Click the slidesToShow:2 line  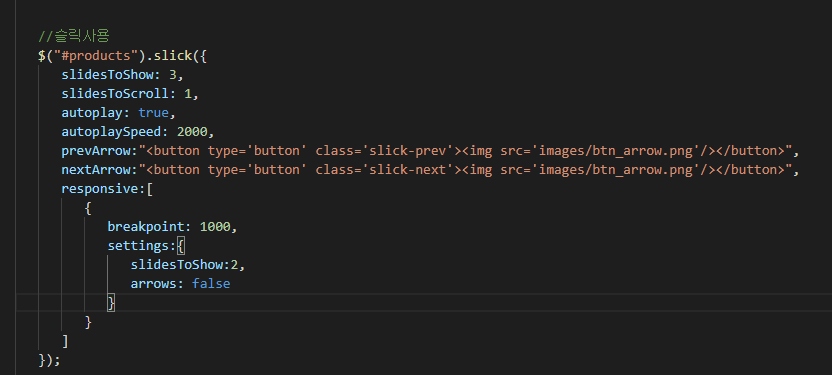pyautogui.click(x=188, y=265)
